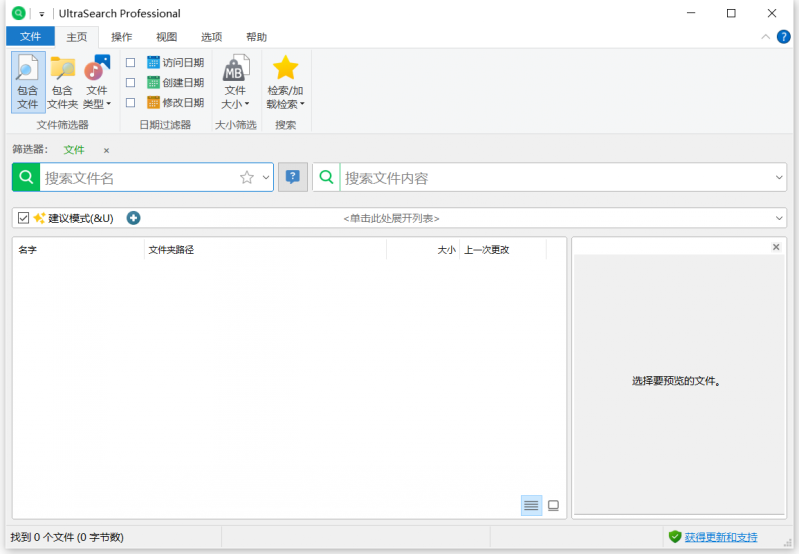Open the 获得更新和支持 link
The width and height of the screenshot is (799, 554).
pyautogui.click(x=721, y=537)
